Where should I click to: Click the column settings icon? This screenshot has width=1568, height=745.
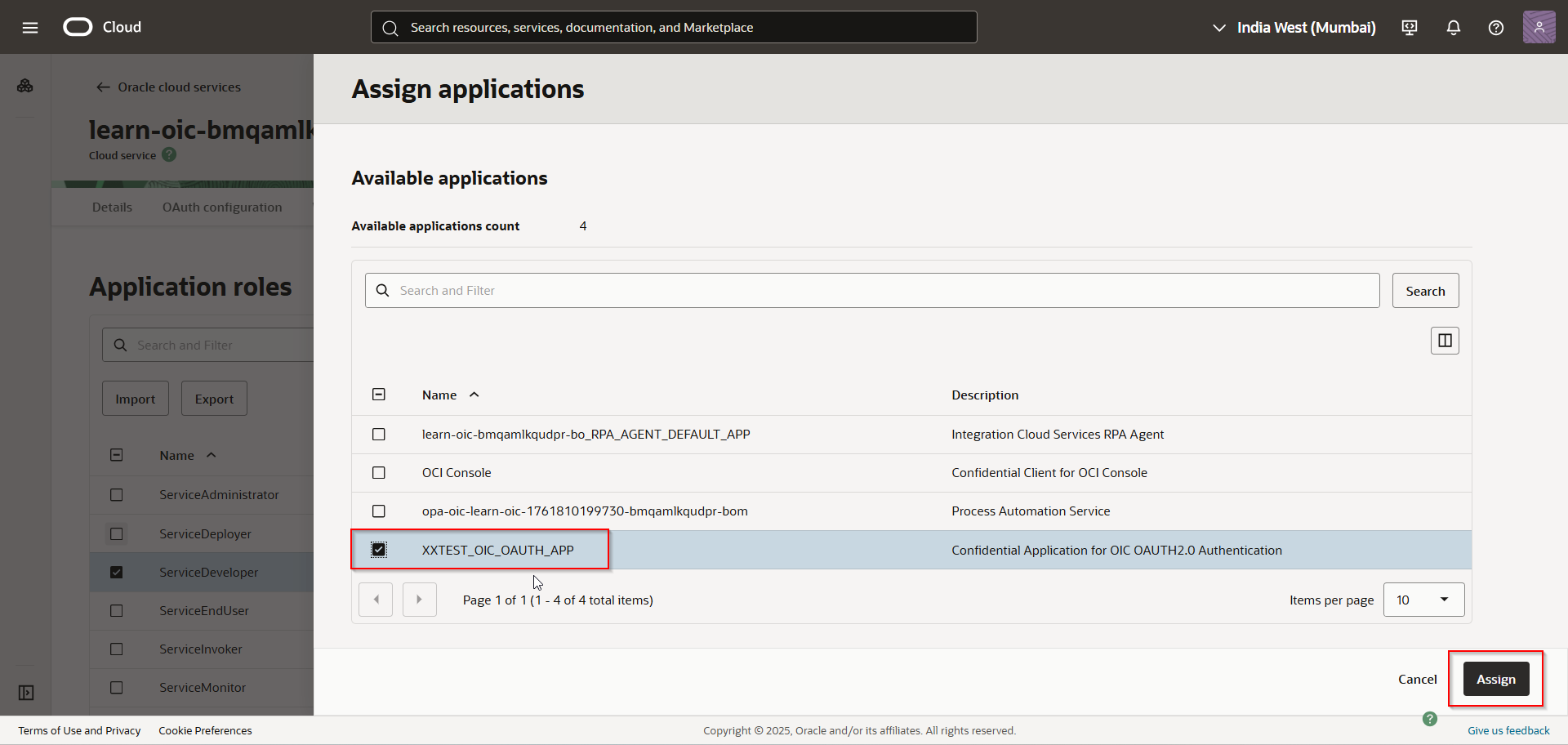point(1445,341)
